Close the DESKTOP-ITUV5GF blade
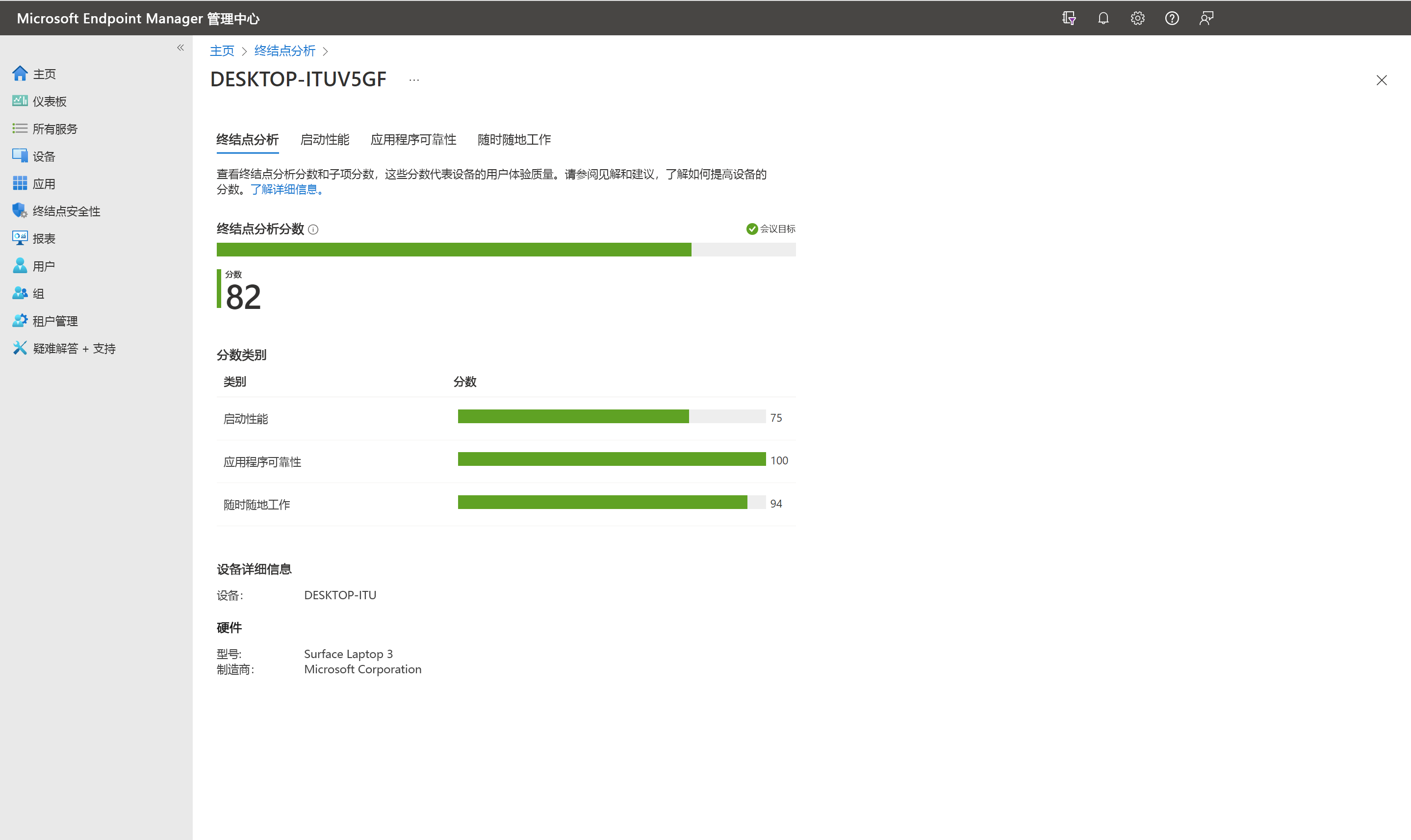The width and height of the screenshot is (1411, 840). coord(1382,80)
